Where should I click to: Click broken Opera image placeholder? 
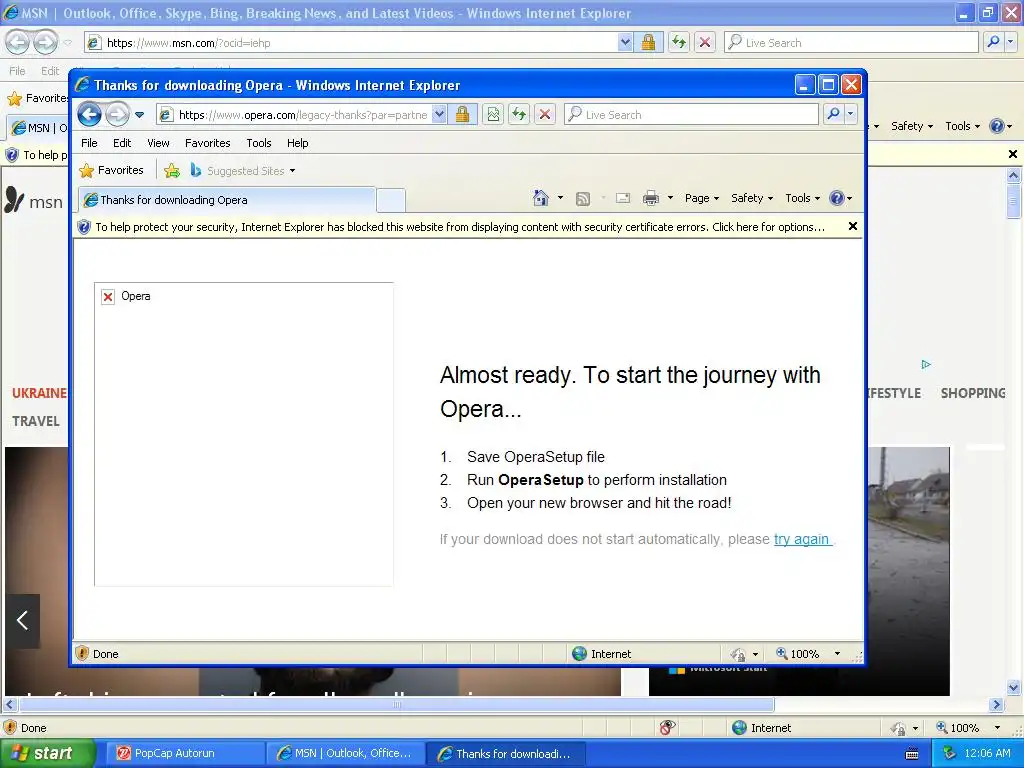click(x=244, y=434)
